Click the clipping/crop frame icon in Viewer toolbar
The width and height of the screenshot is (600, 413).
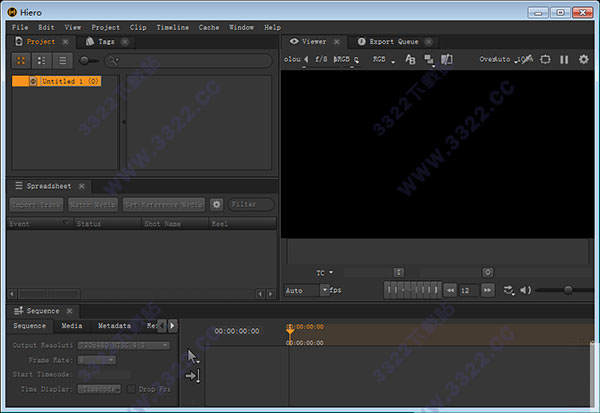point(545,59)
